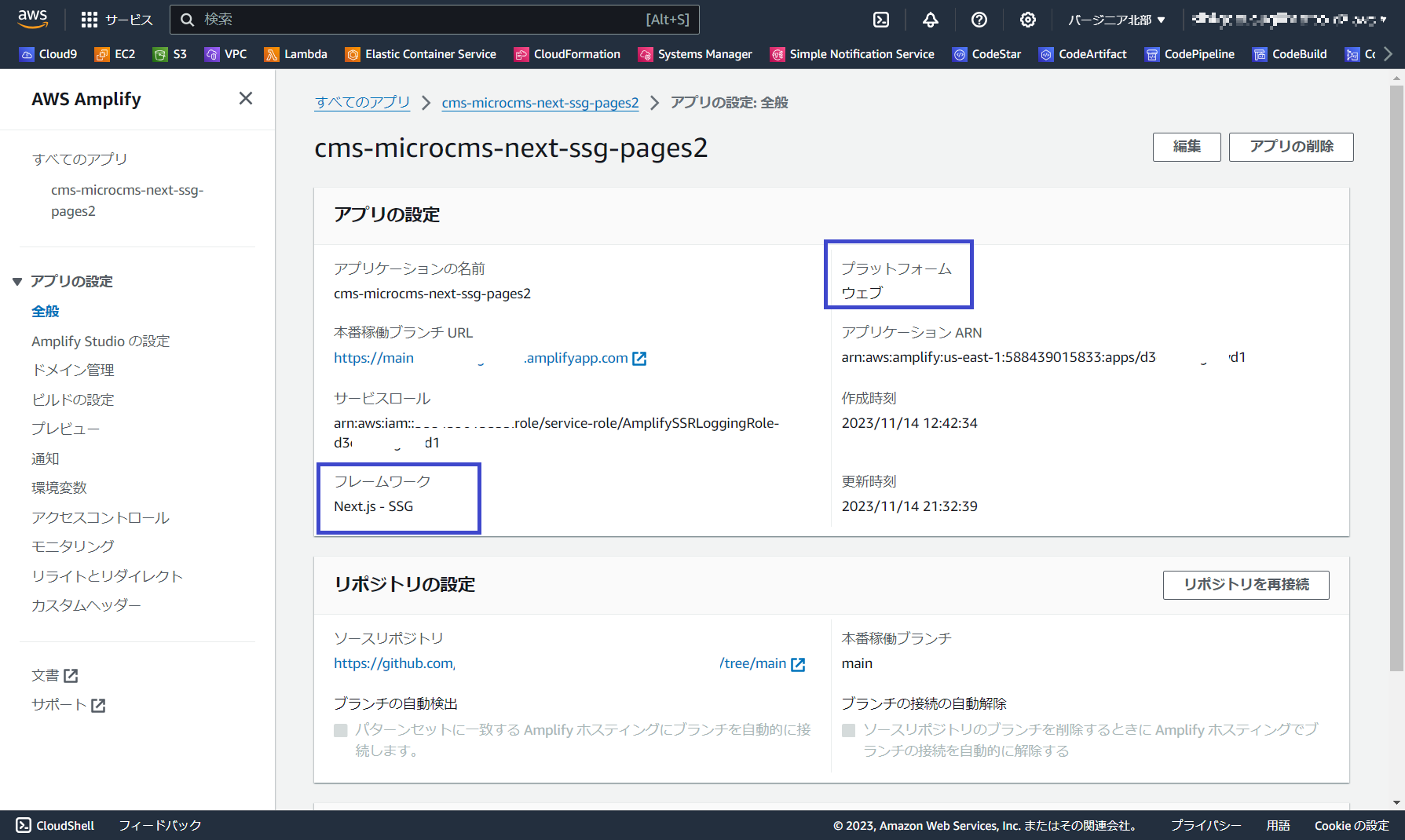Open リライトとリダイレクト in the sidebar
The width and height of the screenshot is (1405, 840).
point(107,575)
